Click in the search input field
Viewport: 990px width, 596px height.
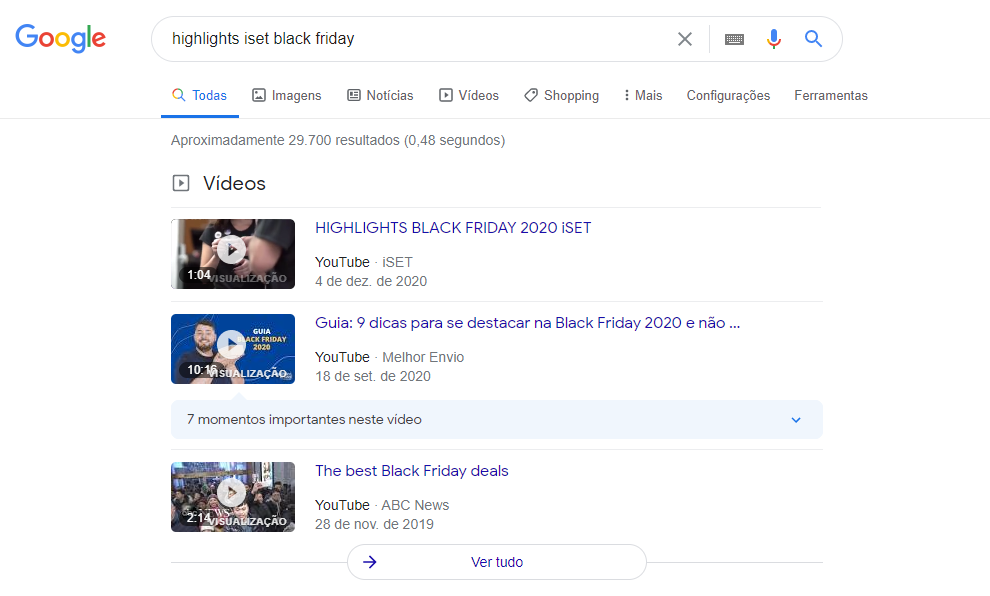coord(417,39)
